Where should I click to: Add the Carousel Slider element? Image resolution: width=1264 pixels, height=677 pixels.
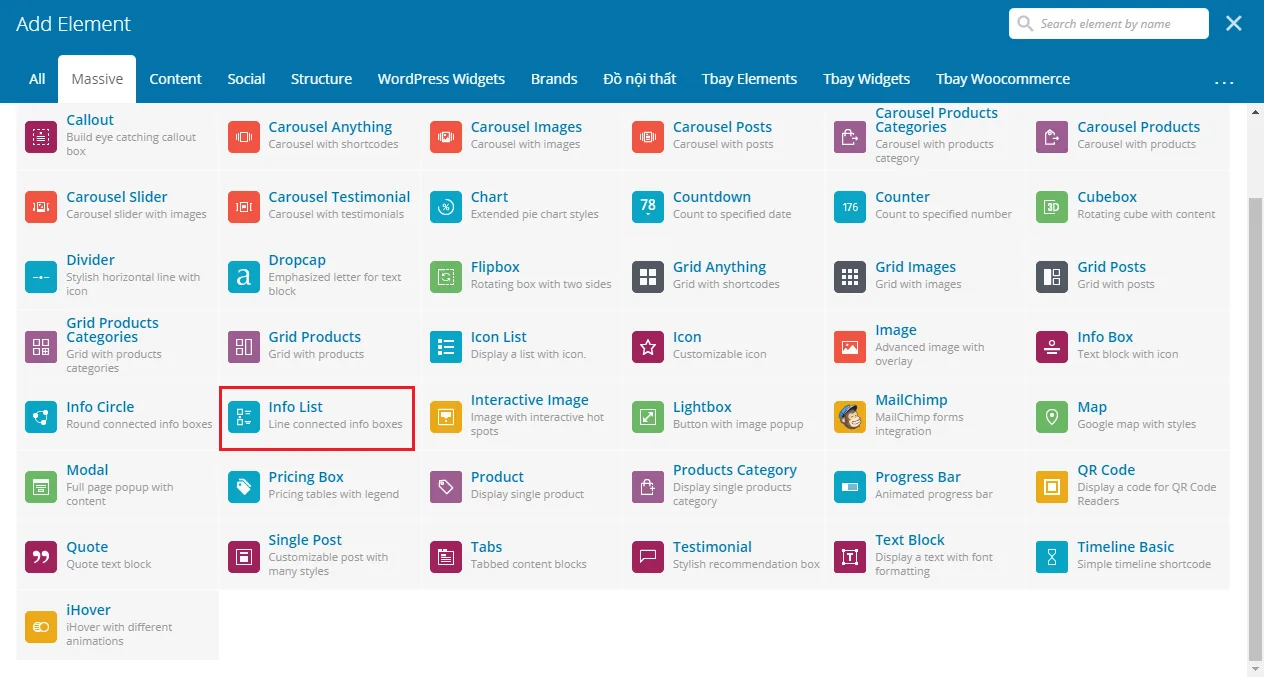[117, 207]
